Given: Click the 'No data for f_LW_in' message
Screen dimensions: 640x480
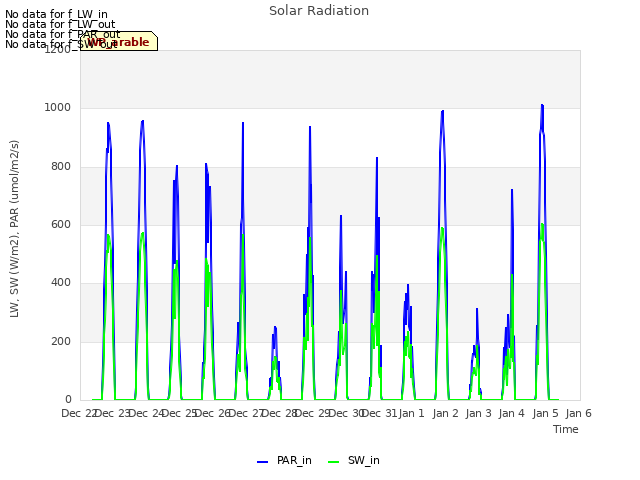Looking at the screenshot, I should point(56,15).
